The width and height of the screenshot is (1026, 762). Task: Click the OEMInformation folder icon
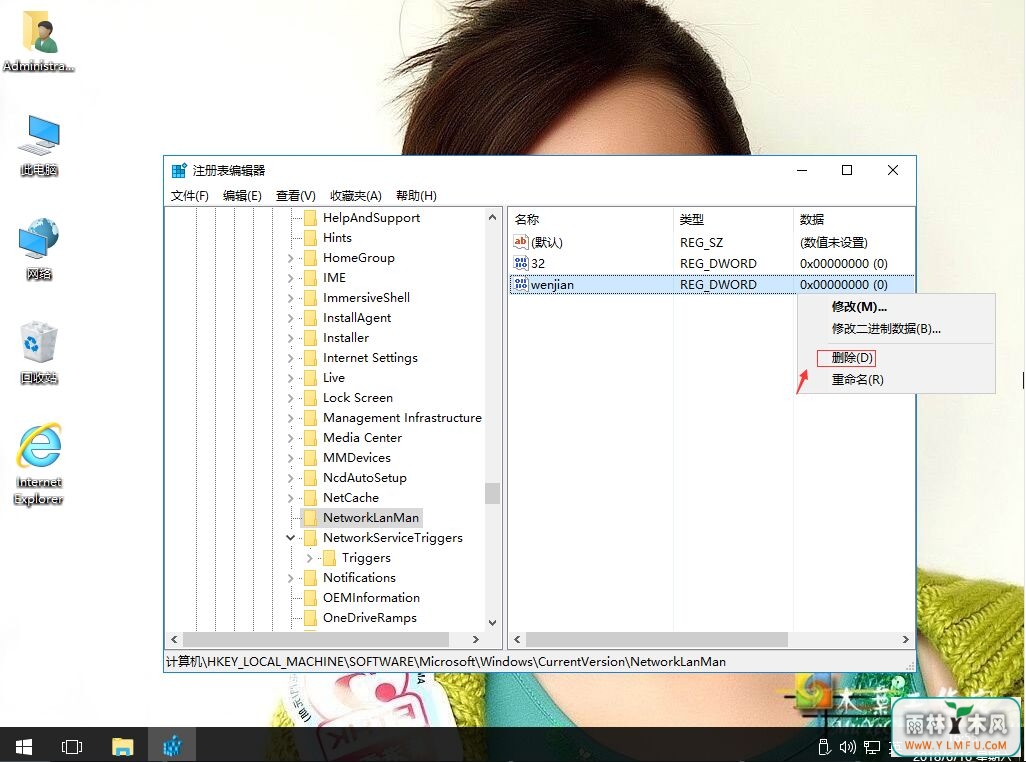pos(311,597)
